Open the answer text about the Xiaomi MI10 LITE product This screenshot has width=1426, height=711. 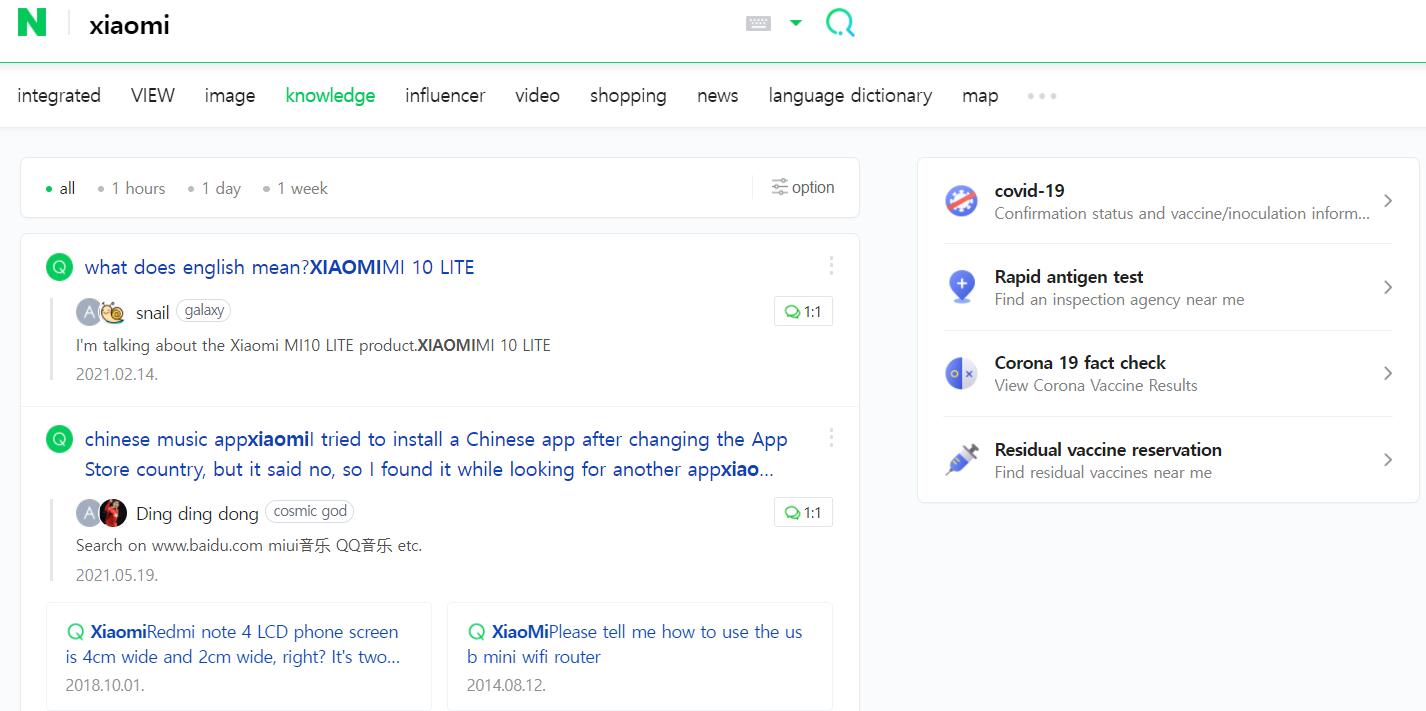click(313, 345)
